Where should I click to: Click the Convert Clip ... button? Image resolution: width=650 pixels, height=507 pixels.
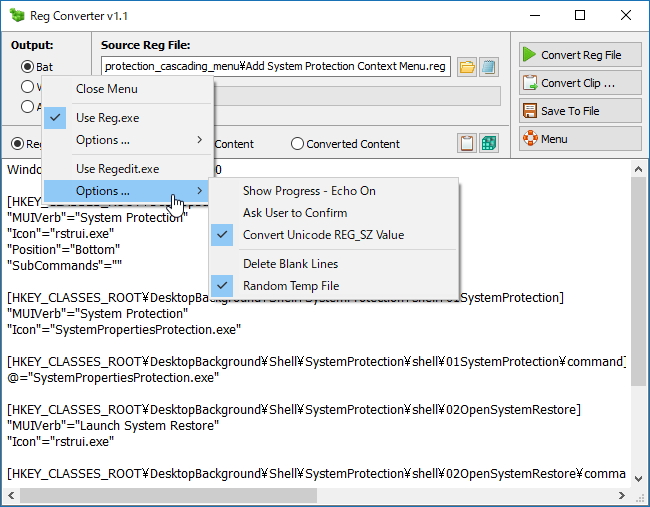tap(580, 82)
